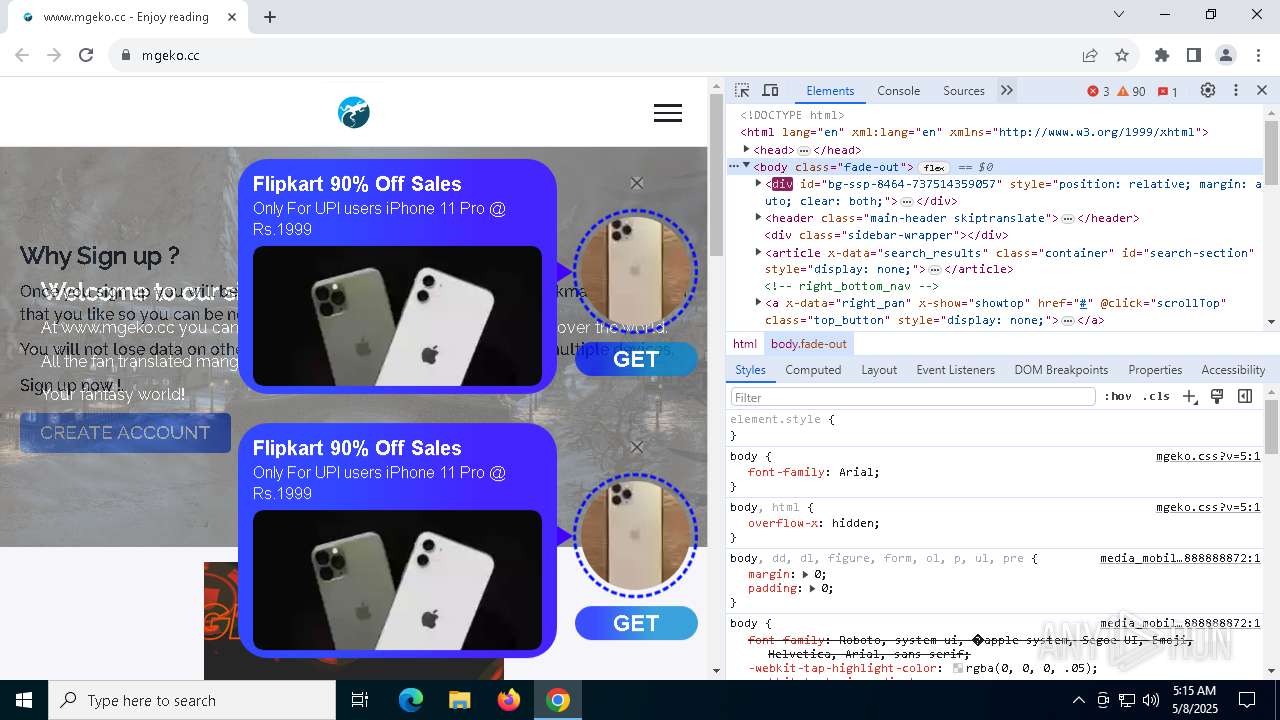
Task: Open a new browser tab
Action: (x=270, y=17)
